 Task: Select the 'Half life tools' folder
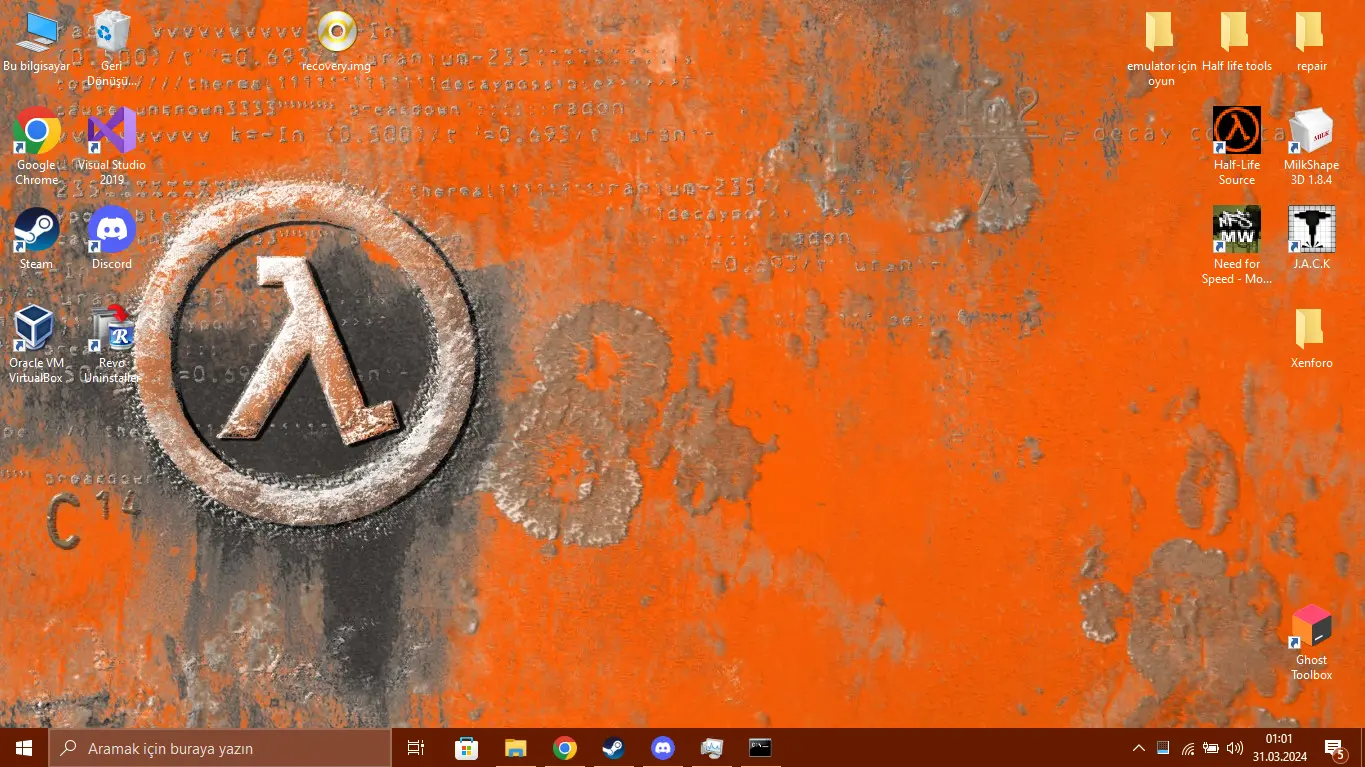coord(1236,41)
